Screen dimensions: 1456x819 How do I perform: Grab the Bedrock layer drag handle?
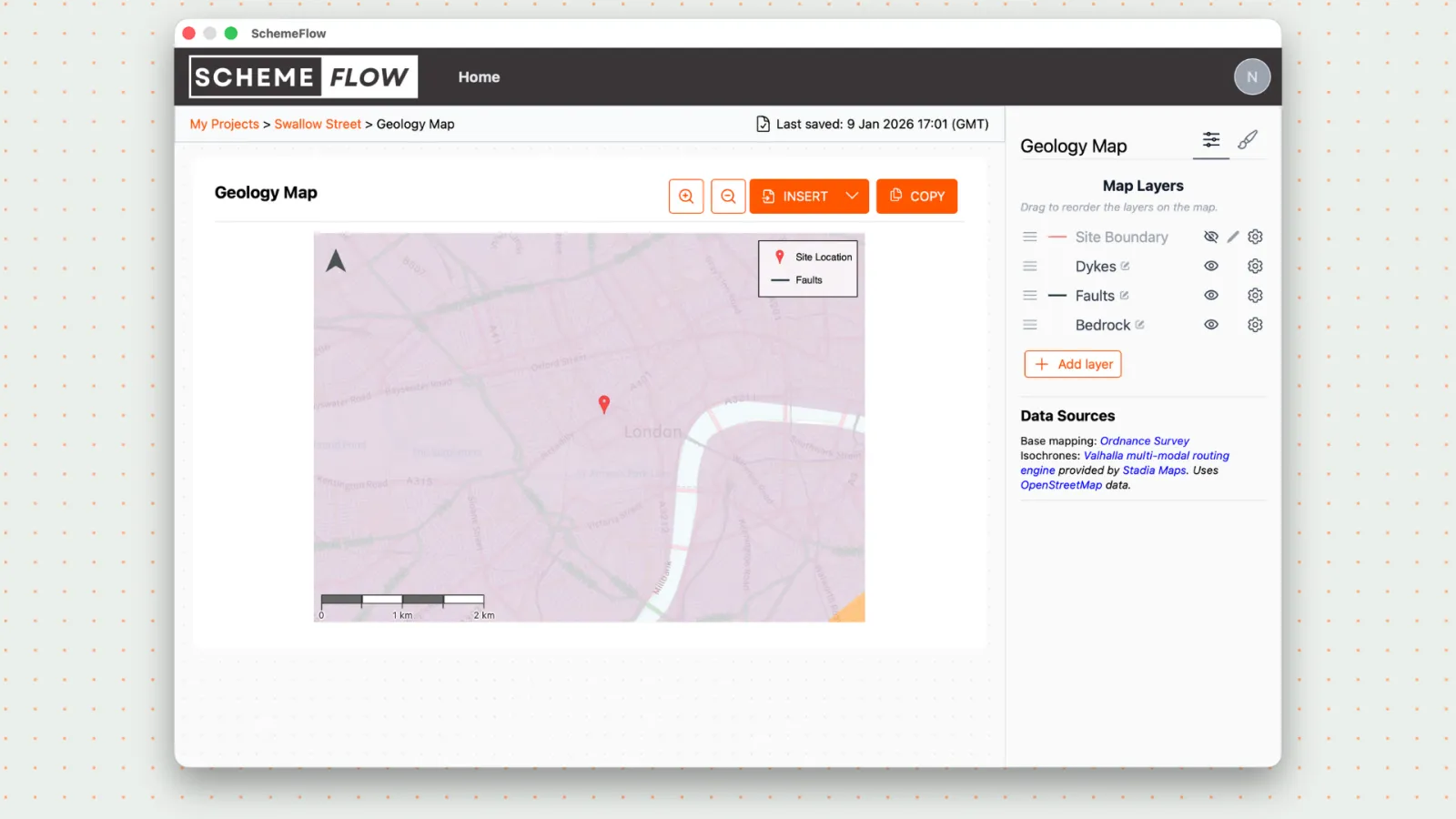click(x=1030, y=324)
